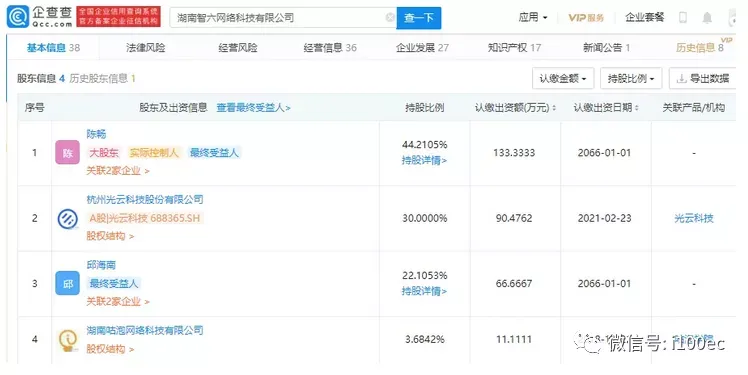Click the 湖南咕泡网络科技 lightbulb logo
The height and width of the screenshot is (375, 748).
click(x=67, y=340)
